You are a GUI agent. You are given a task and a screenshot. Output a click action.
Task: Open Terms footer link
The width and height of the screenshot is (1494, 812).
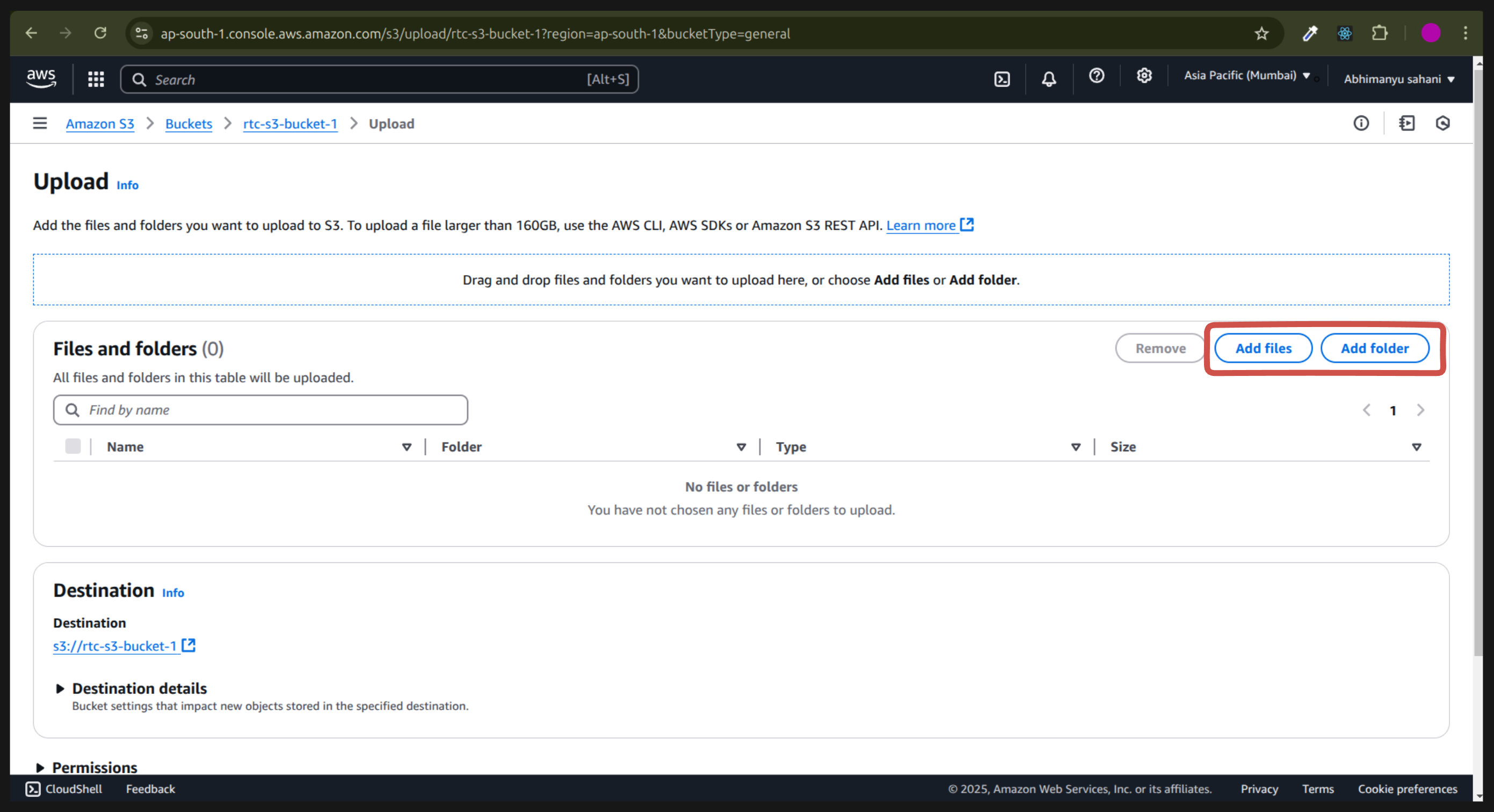(1318, 789)
